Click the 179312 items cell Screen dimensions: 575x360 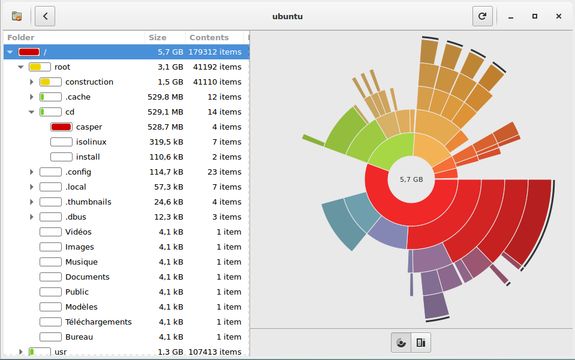click(x=215, y=52)
